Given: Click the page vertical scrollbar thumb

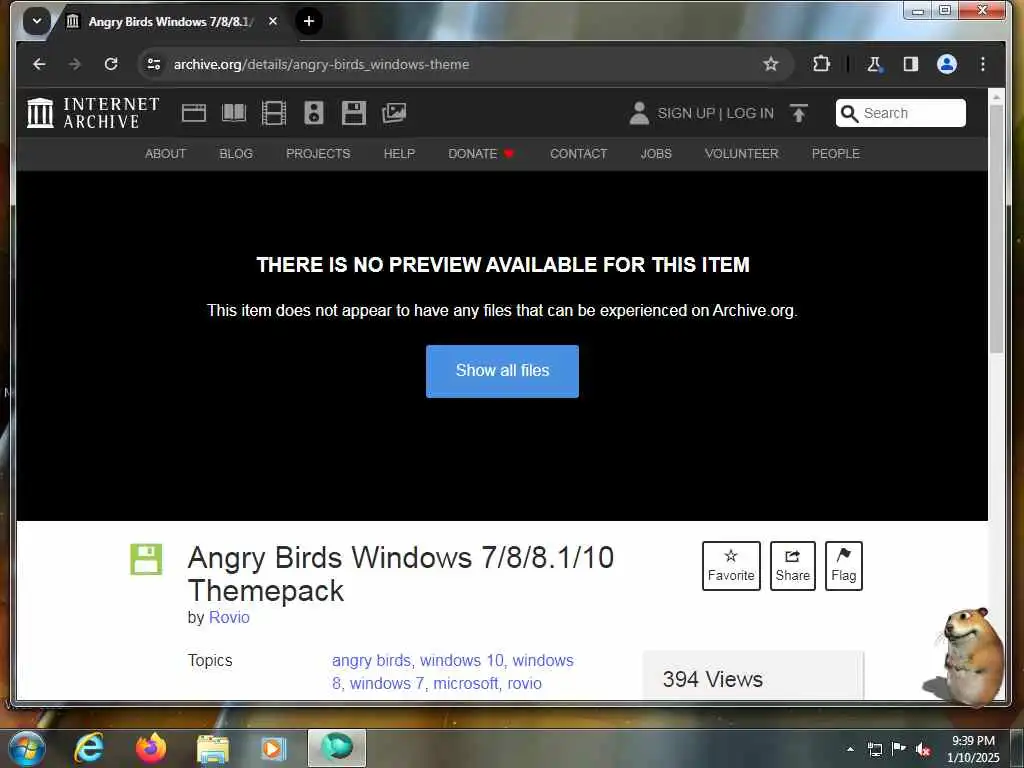Looking at the screenshot, I should [996, 229].
